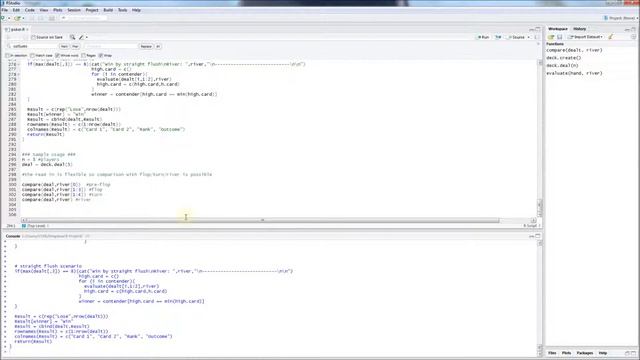640x360 pixels.
Task: Click the clear workspace broom icon
Action: point(611,37)
